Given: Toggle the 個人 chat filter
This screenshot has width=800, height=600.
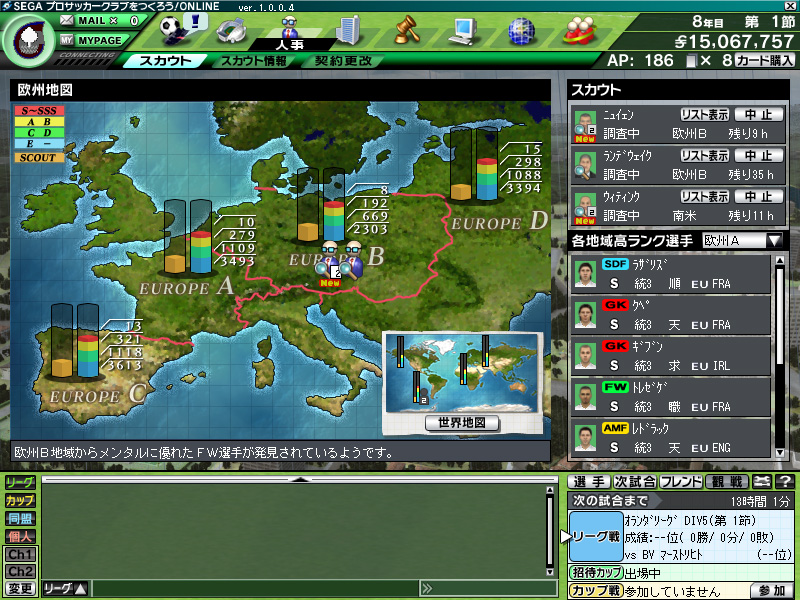Looking at the screenshot, I should (x=20, y=536).
